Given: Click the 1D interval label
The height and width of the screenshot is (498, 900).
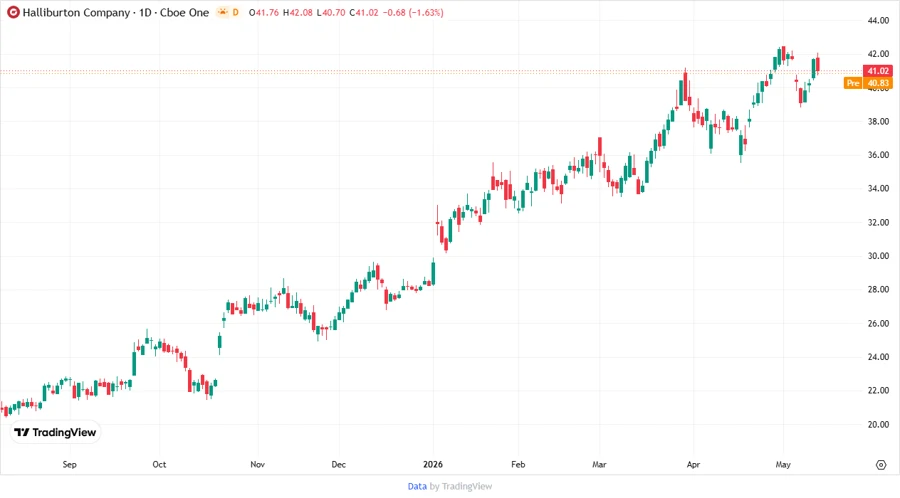Looking at the screenshot, I should tap(145, 13).
